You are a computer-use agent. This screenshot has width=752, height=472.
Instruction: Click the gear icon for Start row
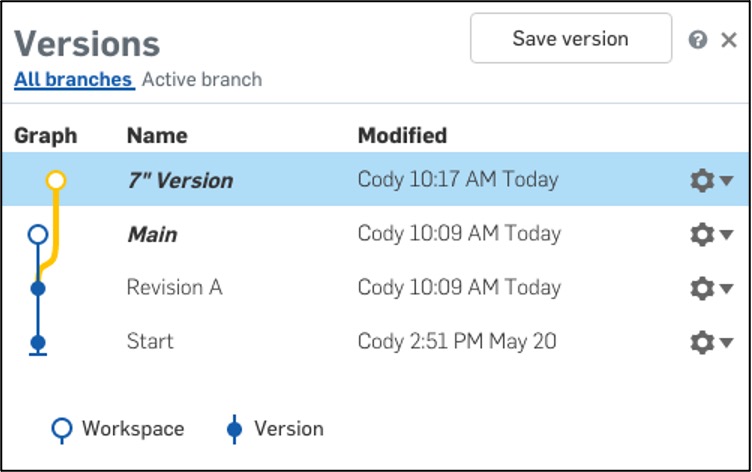click(x=702, y=342)
